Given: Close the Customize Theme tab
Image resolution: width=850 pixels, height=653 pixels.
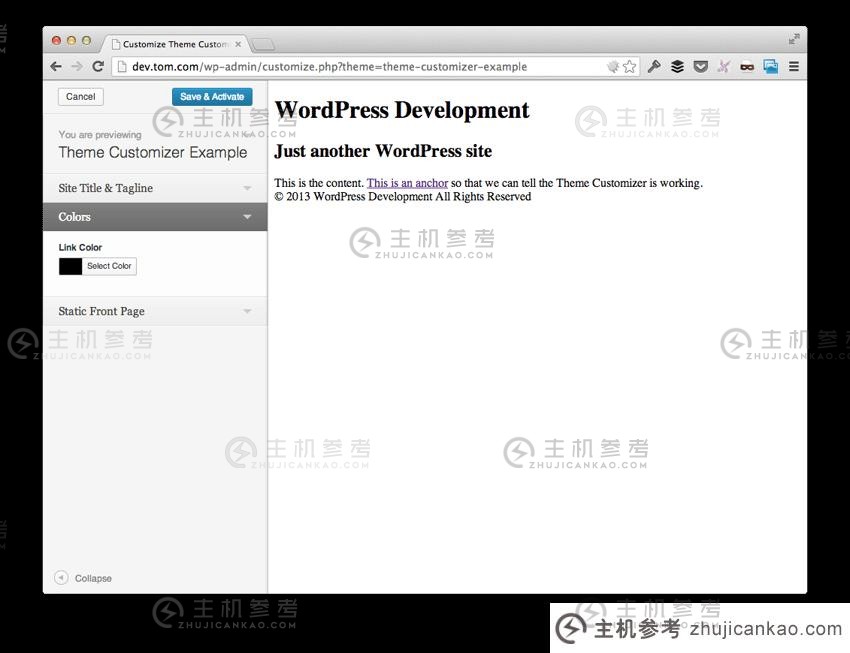Looking at the screenshot, I should click(x=238, y=44).
